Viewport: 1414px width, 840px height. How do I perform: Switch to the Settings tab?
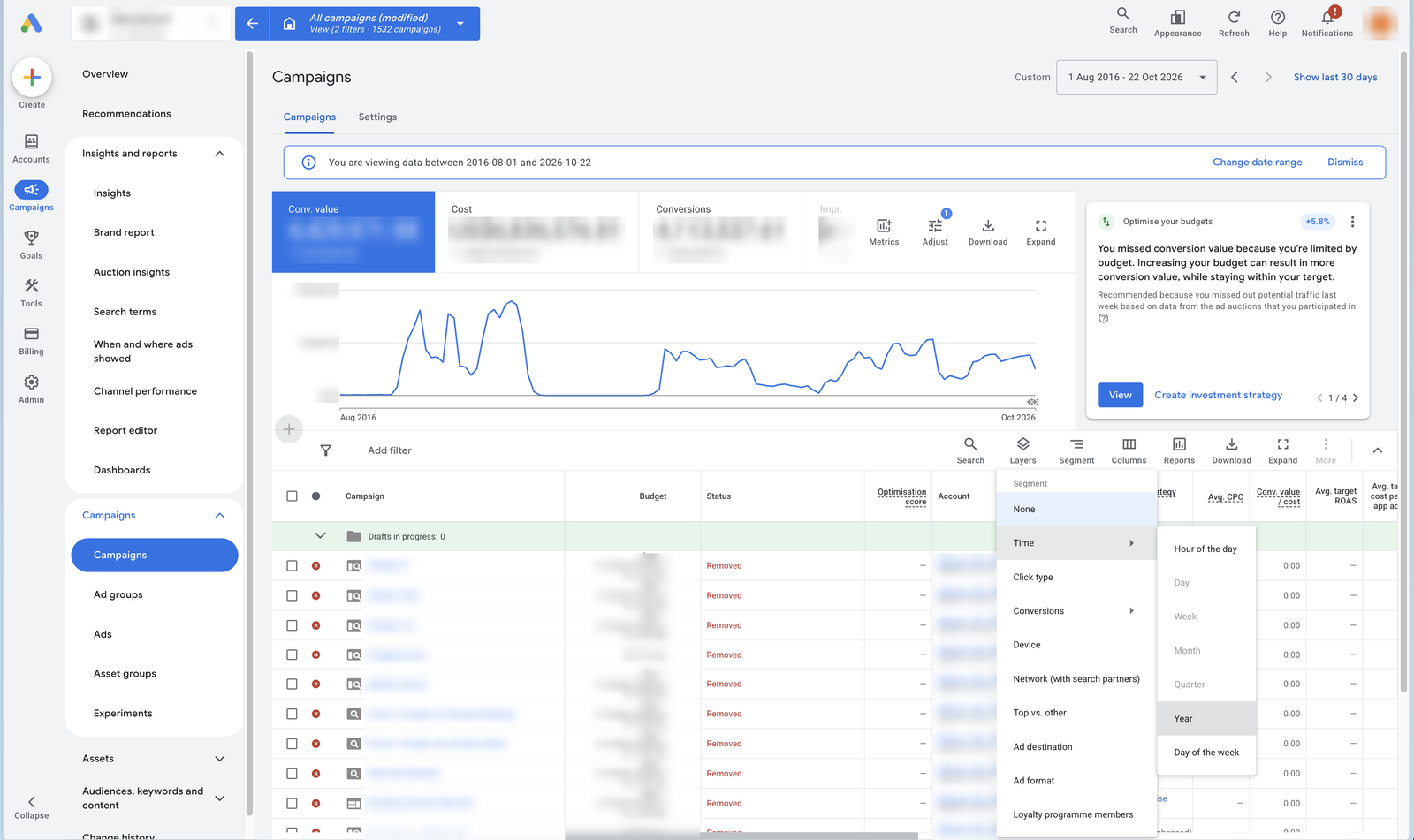[377, 117]
